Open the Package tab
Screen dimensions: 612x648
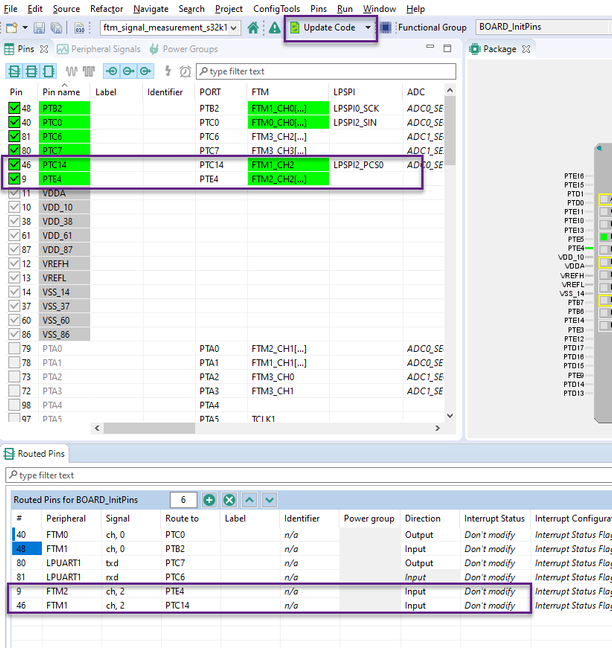pos(493,49)
